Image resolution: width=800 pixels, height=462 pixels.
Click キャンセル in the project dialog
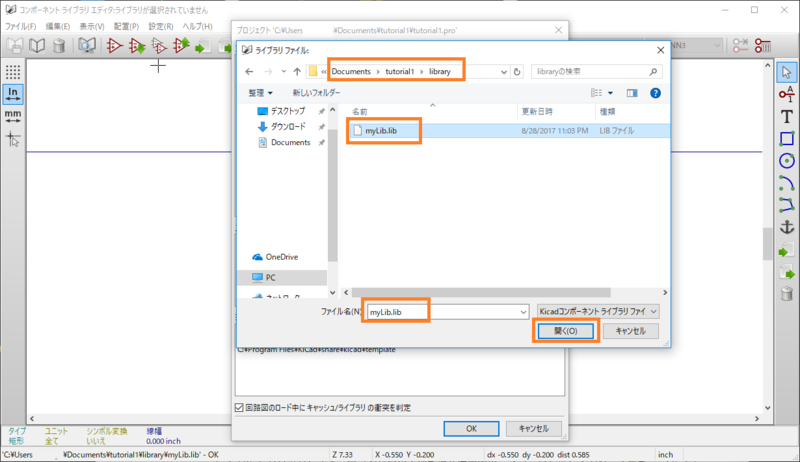pyautogui.click(x=534, y=429)
